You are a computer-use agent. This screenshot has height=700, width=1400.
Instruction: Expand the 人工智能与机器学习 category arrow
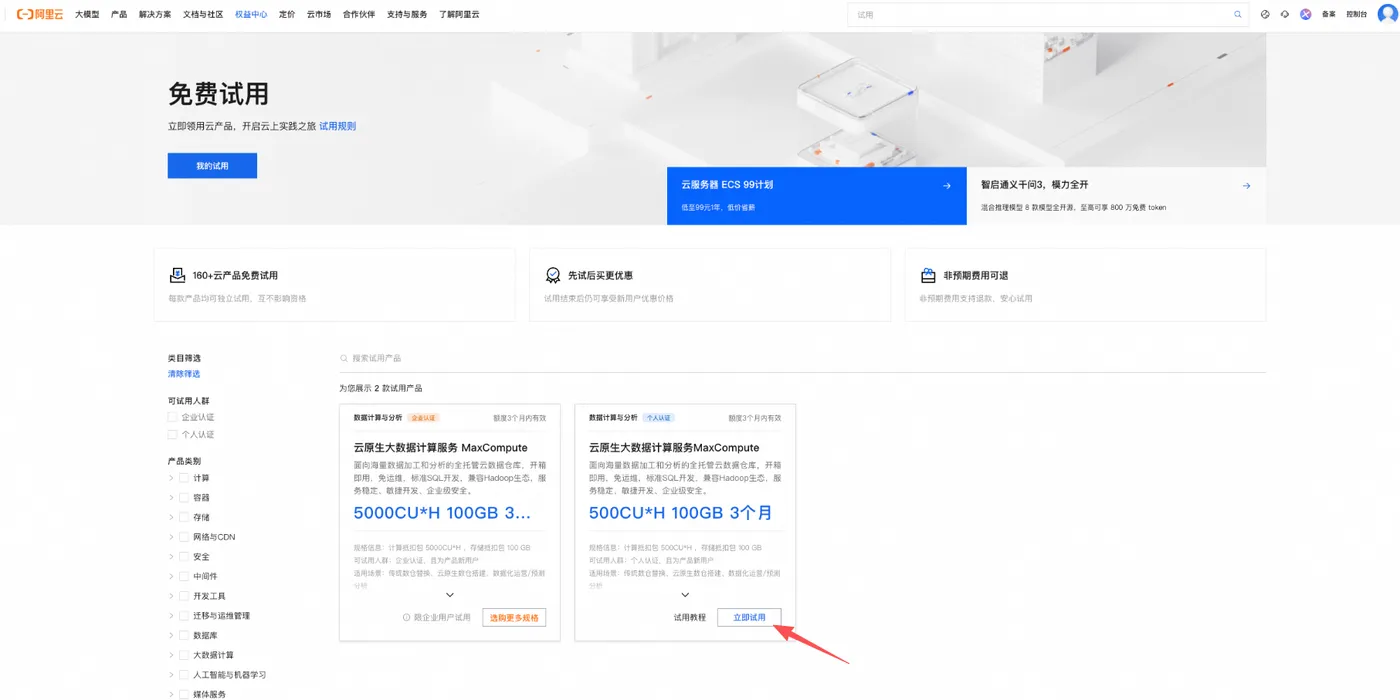171,675
